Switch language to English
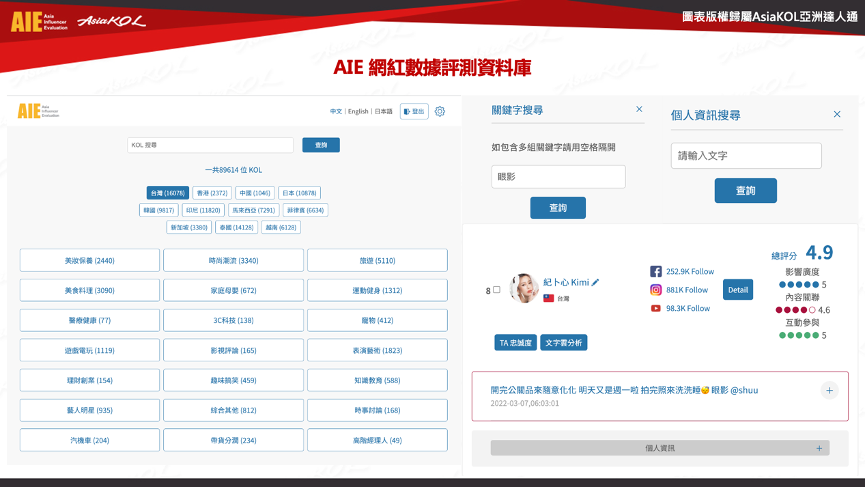 tap(358, 112)
